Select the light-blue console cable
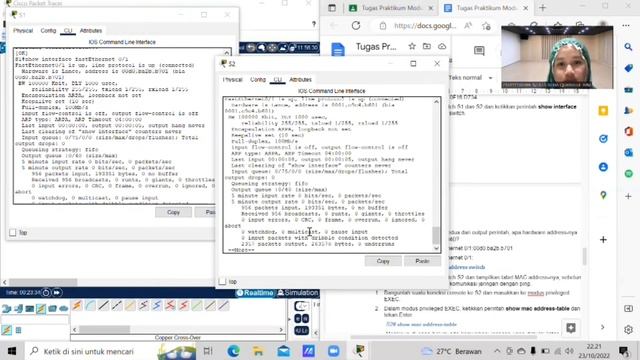640x360 pixels. tap(90, 305)
